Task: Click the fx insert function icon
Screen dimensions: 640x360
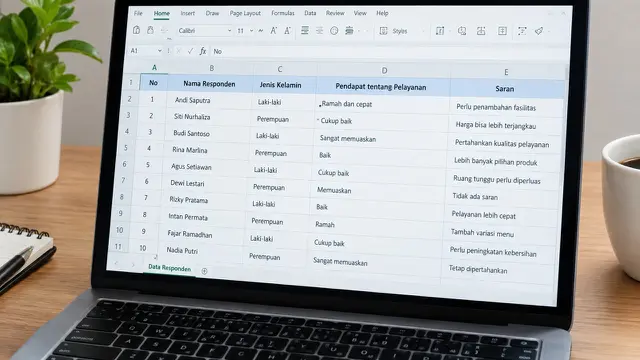Action: pyautogui.click(x=203, y=51)
